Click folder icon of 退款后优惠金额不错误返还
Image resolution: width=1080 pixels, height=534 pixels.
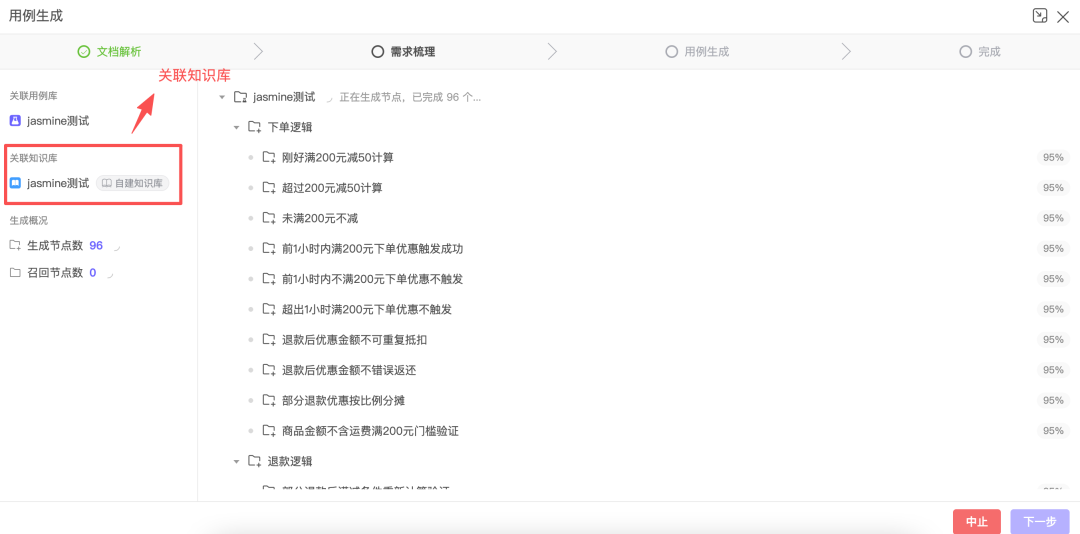(269, 370)
